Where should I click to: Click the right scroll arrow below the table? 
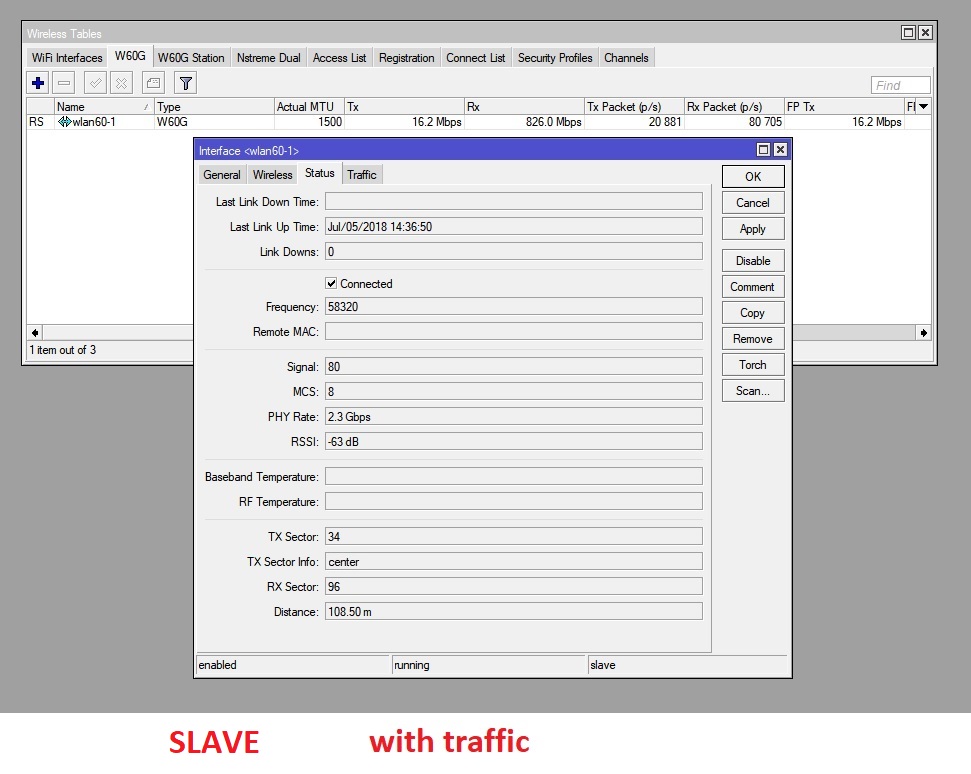921,331
